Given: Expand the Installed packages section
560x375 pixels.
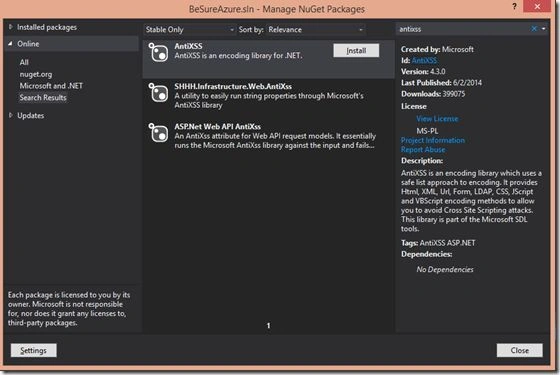Looking at the screenshot, I should click(x=10, y=27).
